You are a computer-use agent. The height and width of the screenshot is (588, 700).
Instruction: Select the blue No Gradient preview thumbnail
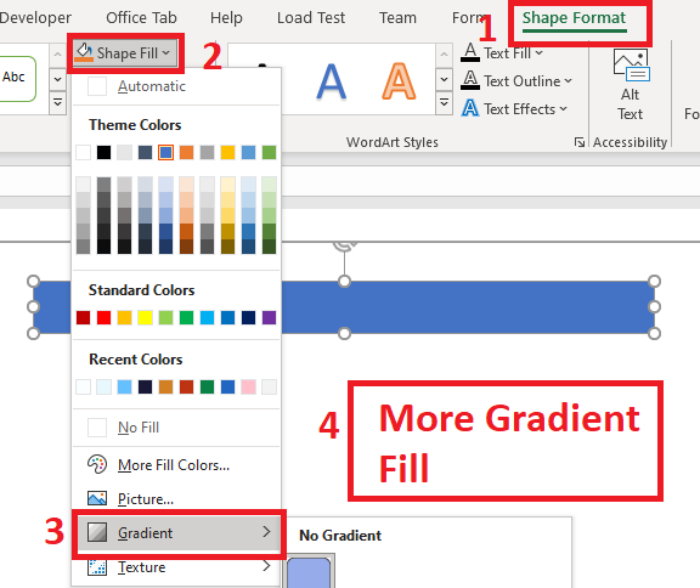309,571
